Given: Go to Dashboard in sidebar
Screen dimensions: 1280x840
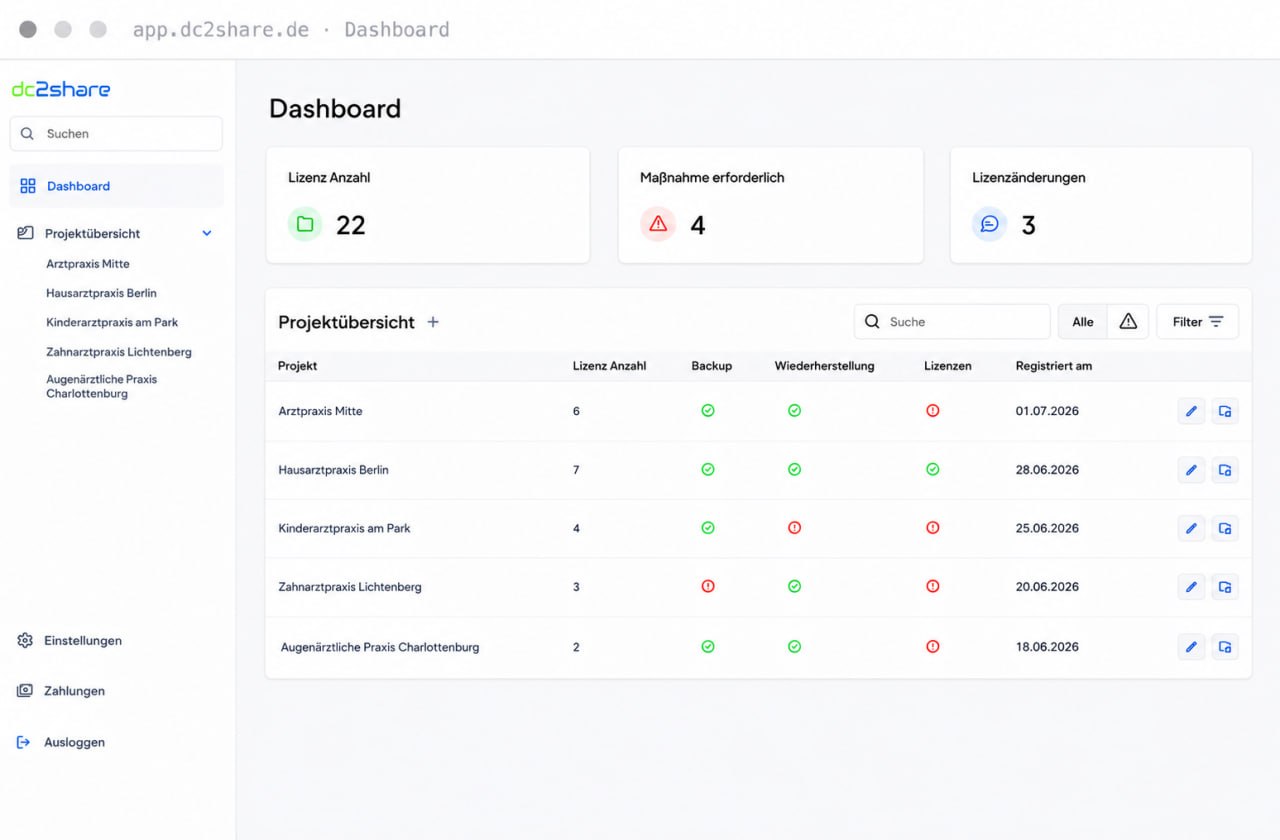Looking at the screenshot, I should coord(116,186).
